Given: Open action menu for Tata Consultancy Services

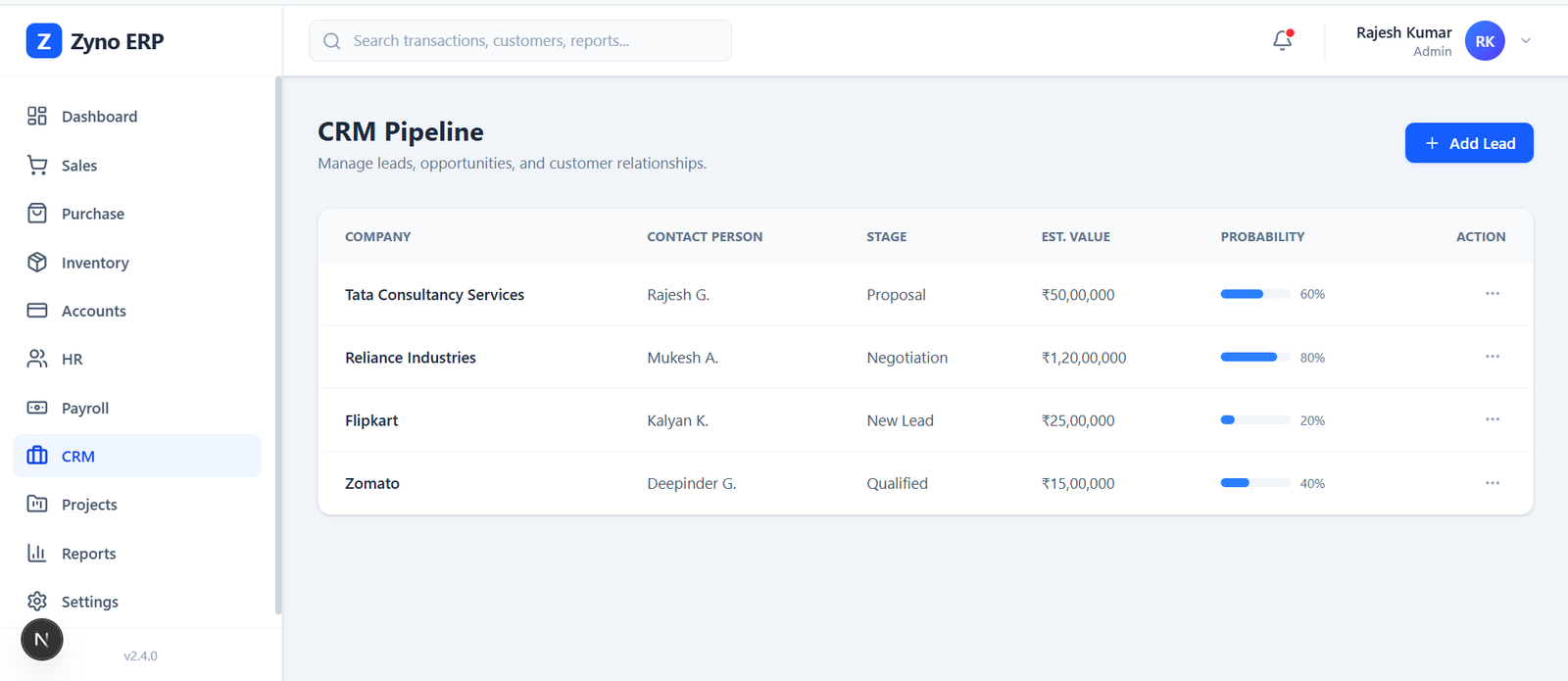Looking at the screenshot, I should pyautogui.click(x=1492, y=294).
